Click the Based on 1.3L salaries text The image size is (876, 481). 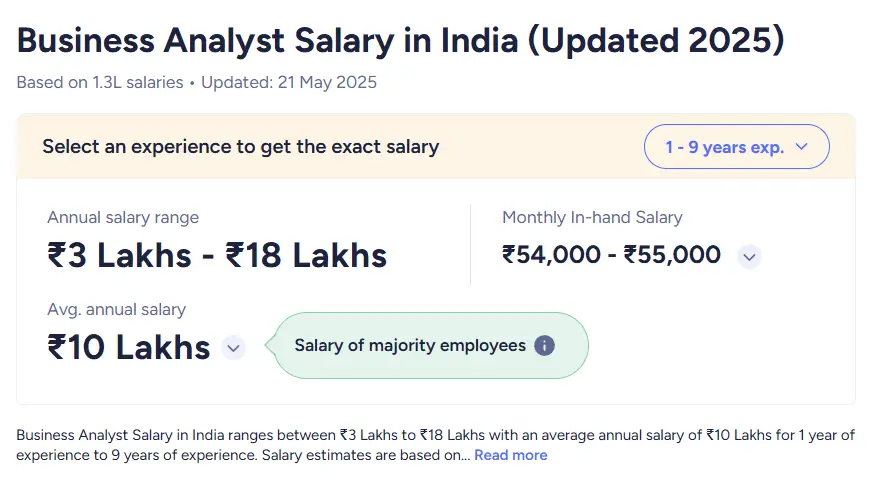(100, 82)
